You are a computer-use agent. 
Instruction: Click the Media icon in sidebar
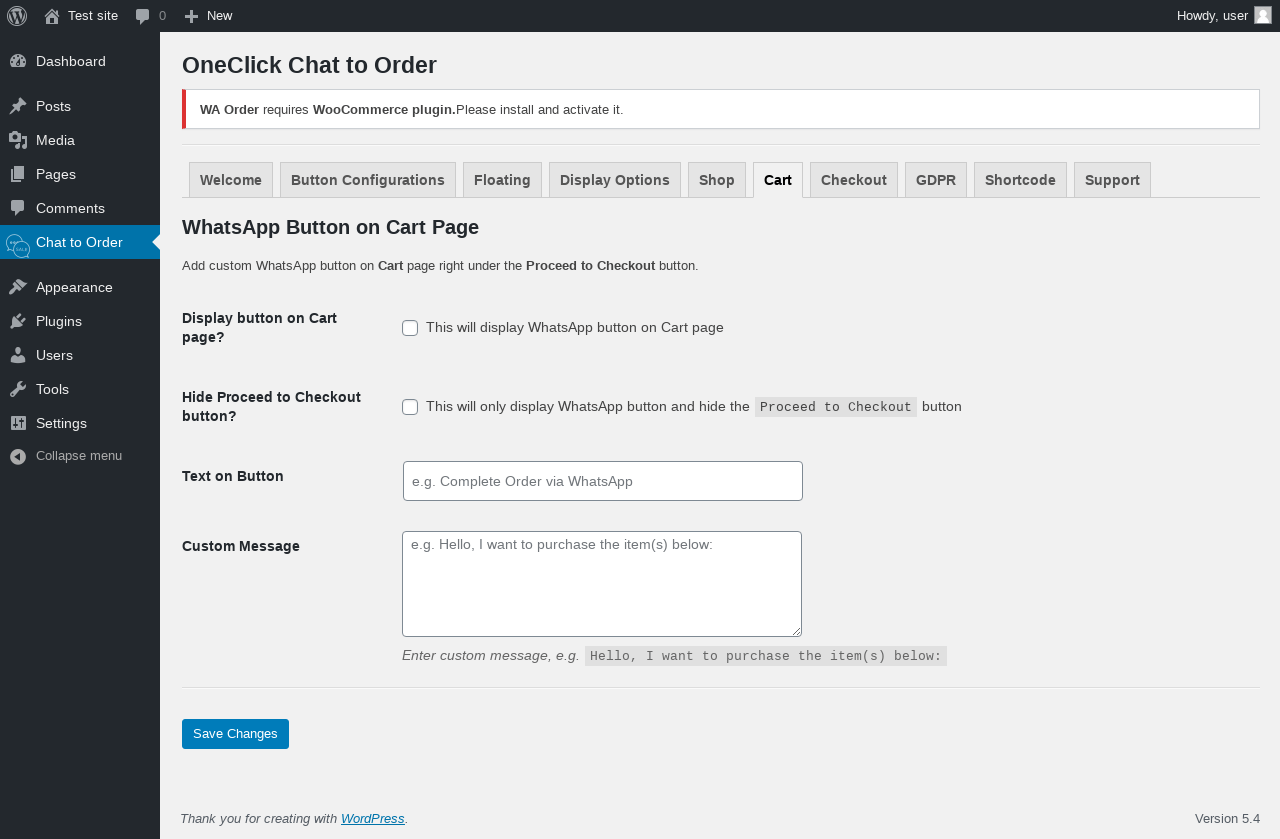click(x=18, y=140)
